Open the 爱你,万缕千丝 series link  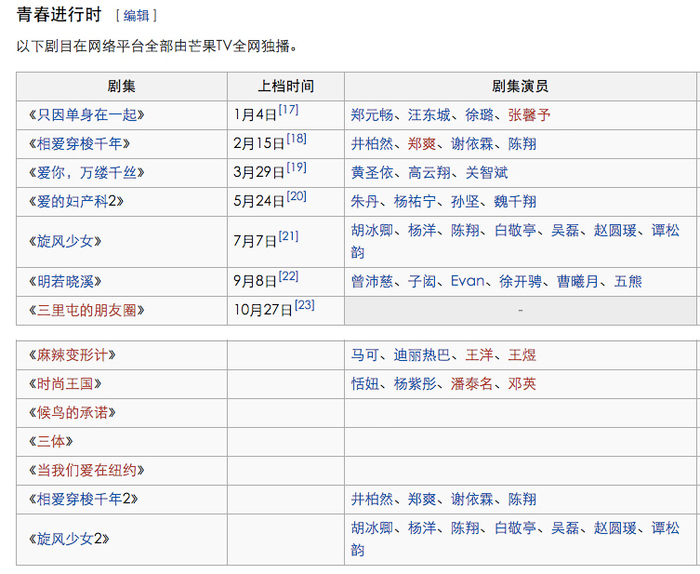pos(84,172)
